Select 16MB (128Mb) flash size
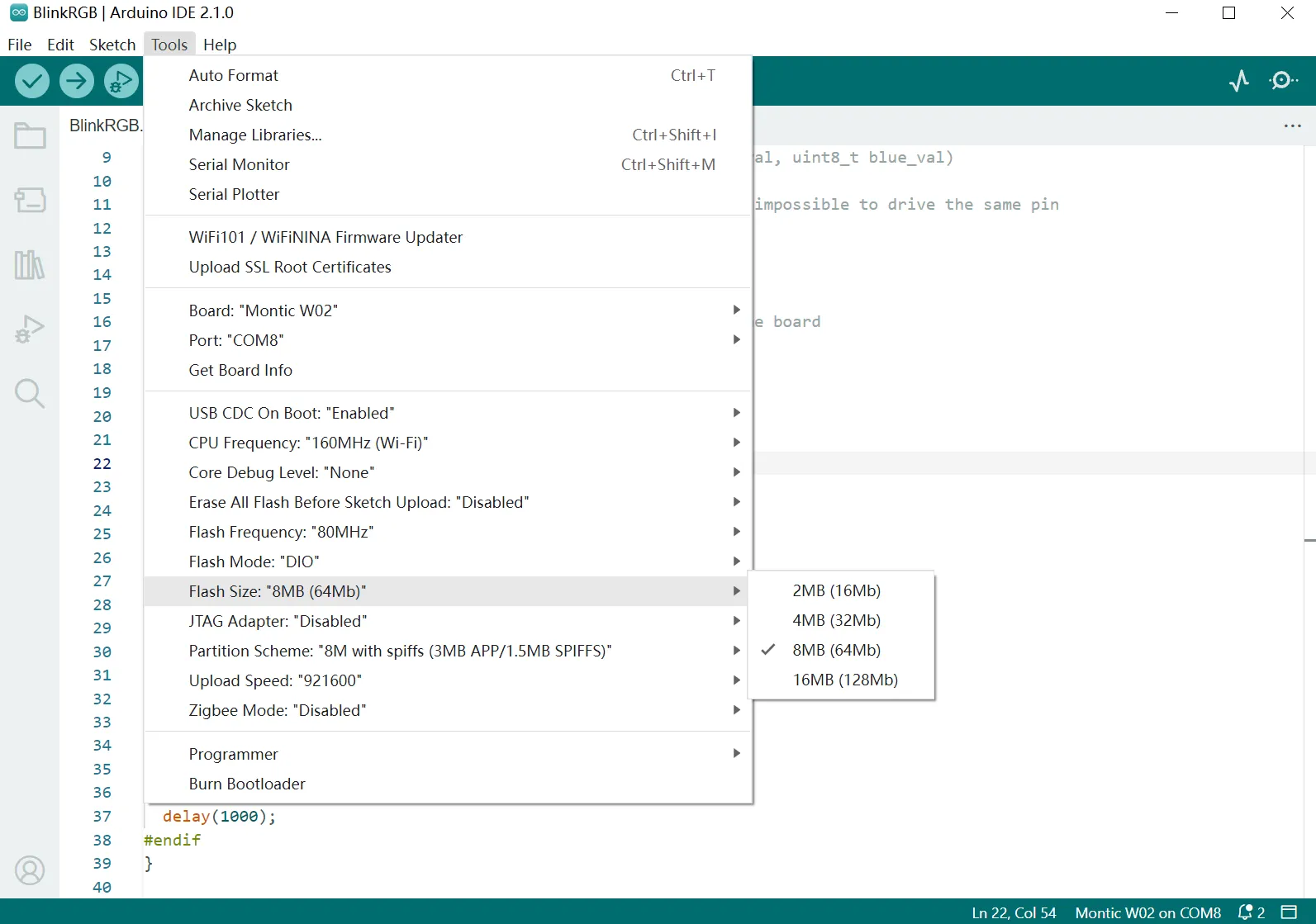 click(844, 680)
